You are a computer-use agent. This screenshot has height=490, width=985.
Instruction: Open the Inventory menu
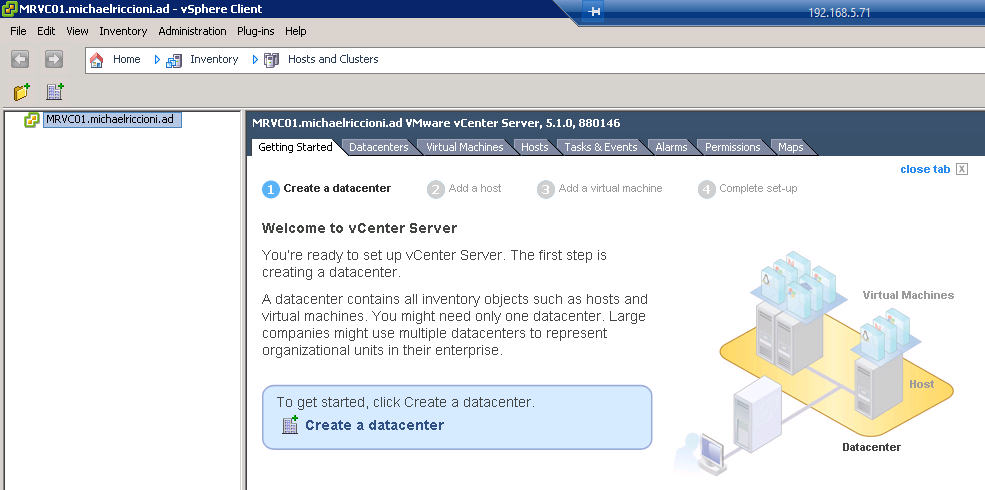tap(123, 31)
